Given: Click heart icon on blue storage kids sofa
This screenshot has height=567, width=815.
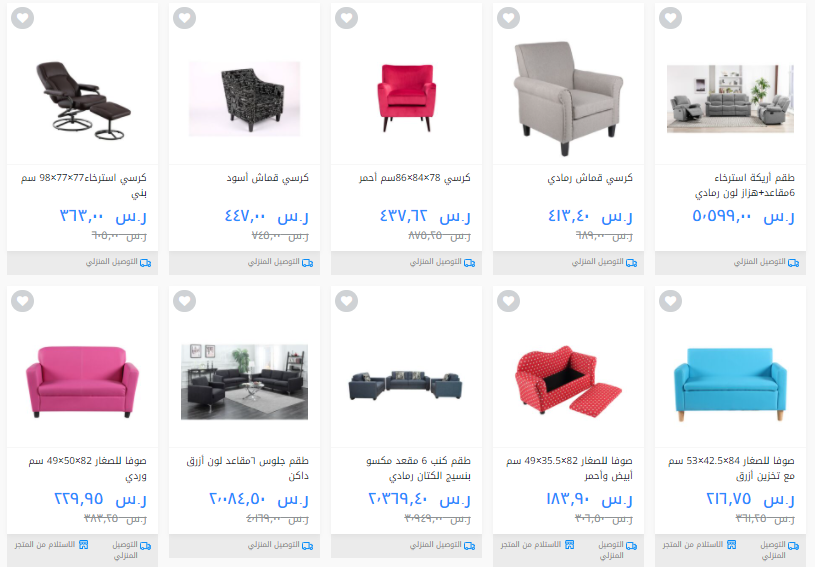Looking at the screenshot, I should coord(671,301).
